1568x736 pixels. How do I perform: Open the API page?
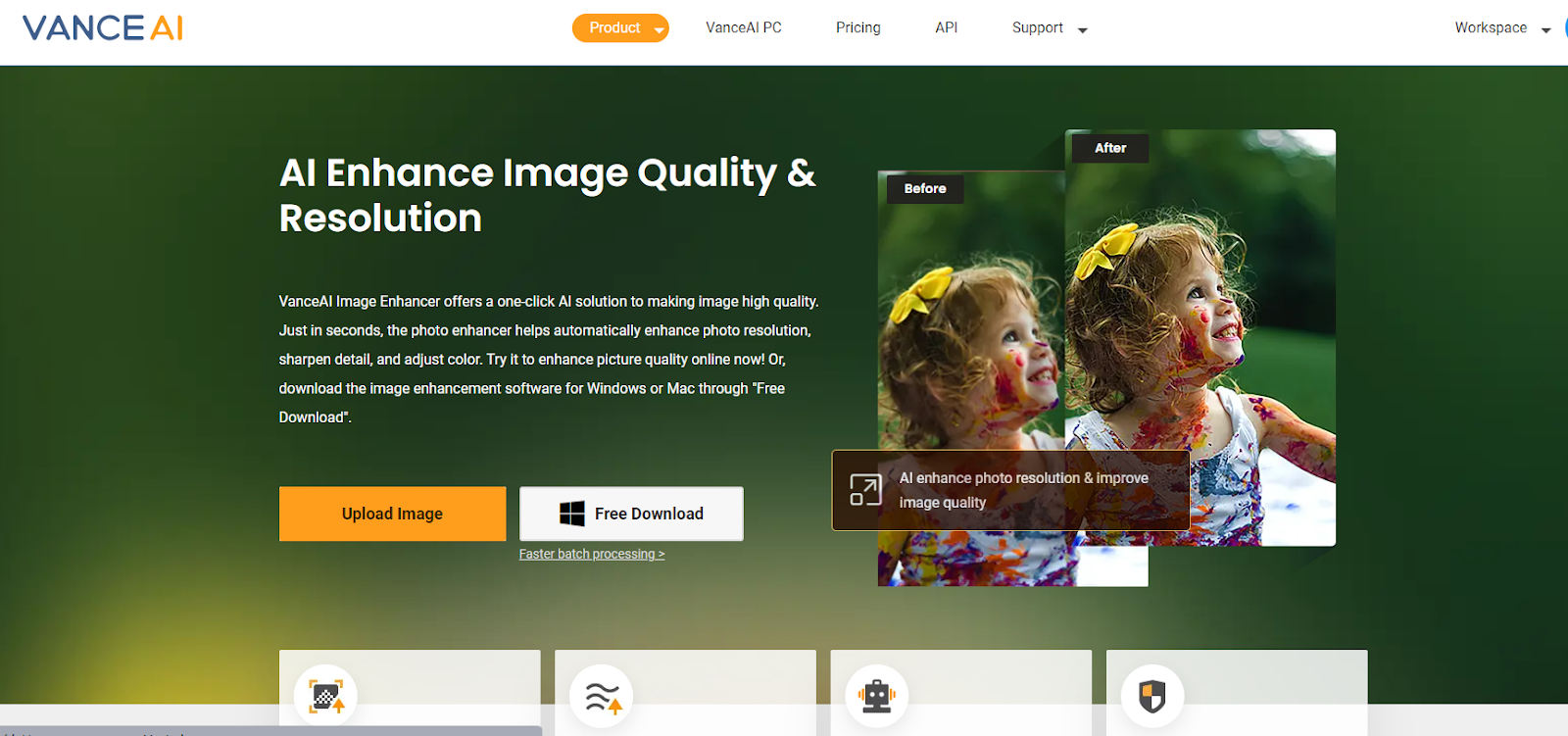click(x=947, y=27)
